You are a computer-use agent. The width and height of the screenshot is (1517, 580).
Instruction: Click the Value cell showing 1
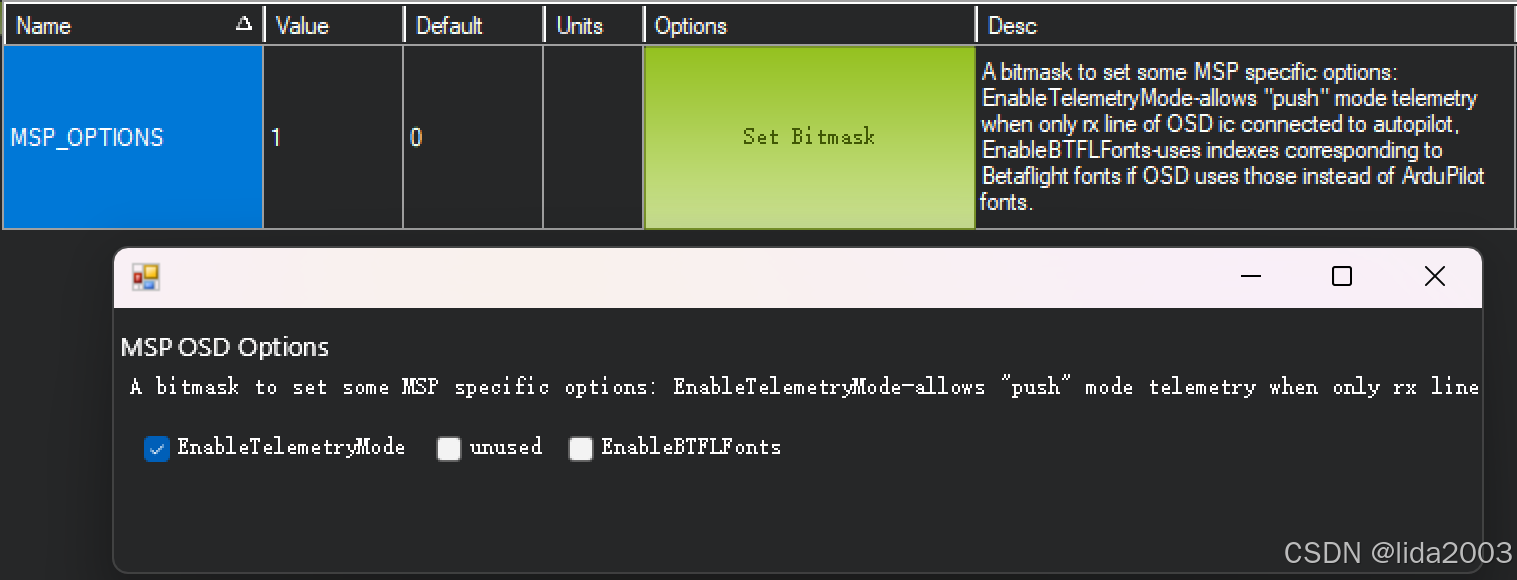pyautogui.click(x=334, y=137)
